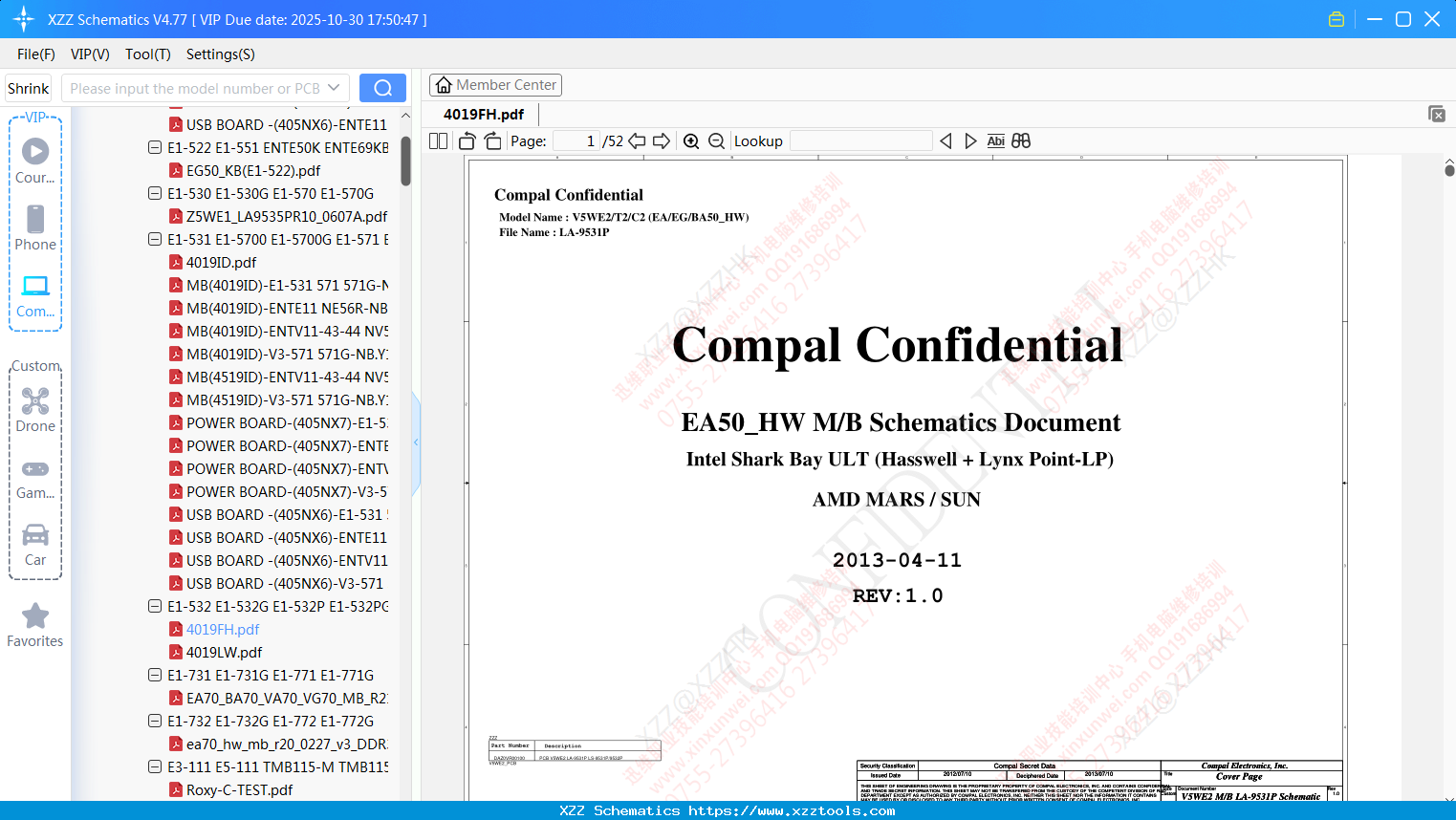Select USB BOARD -(405NX6)-E1-531 file
Image resolution: width=1456 pixels, height=820 pixels.
point(279,514)
